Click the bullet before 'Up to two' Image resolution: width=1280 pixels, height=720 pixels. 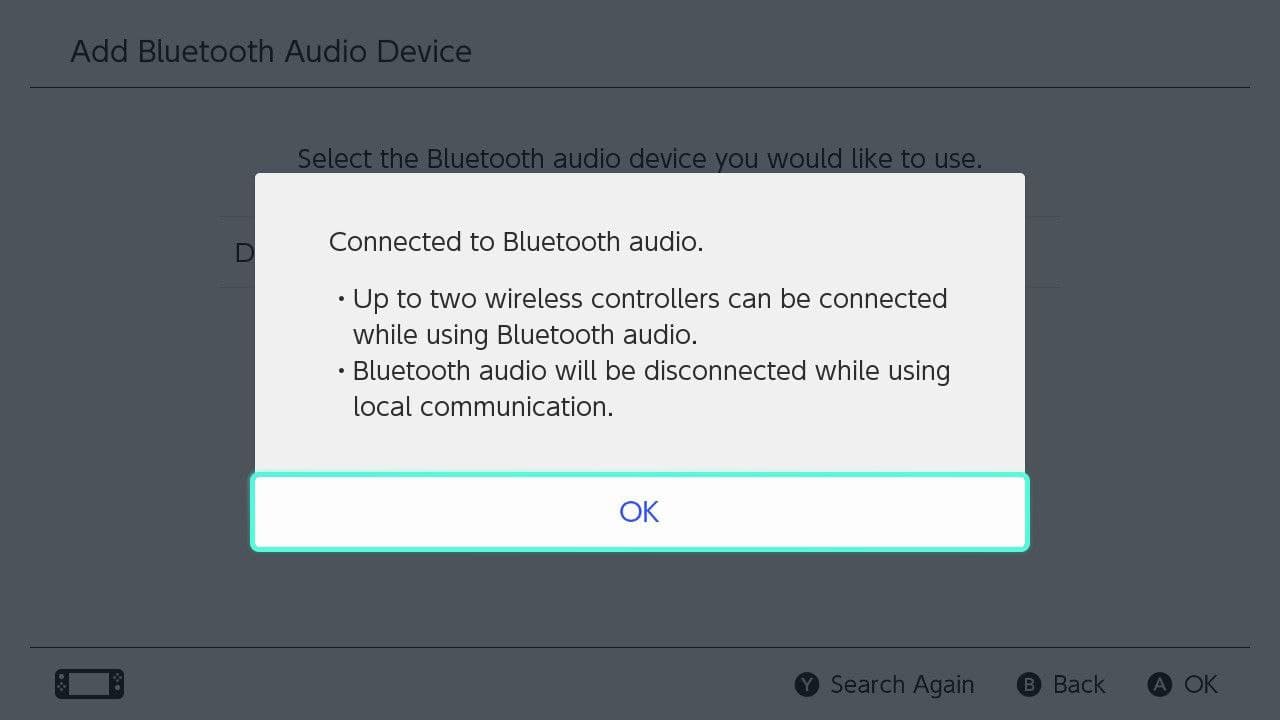(341, 299)
